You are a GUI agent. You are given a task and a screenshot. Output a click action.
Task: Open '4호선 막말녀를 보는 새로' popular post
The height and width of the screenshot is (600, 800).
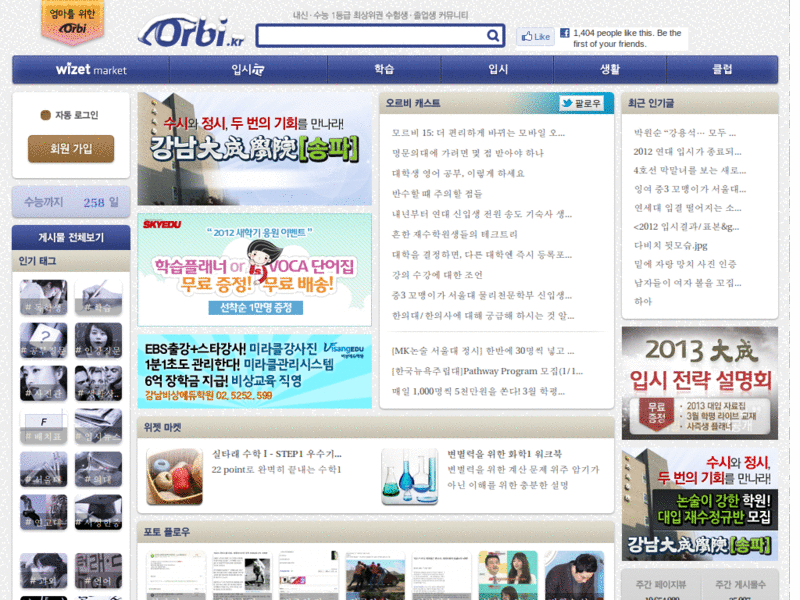point(690,170)
